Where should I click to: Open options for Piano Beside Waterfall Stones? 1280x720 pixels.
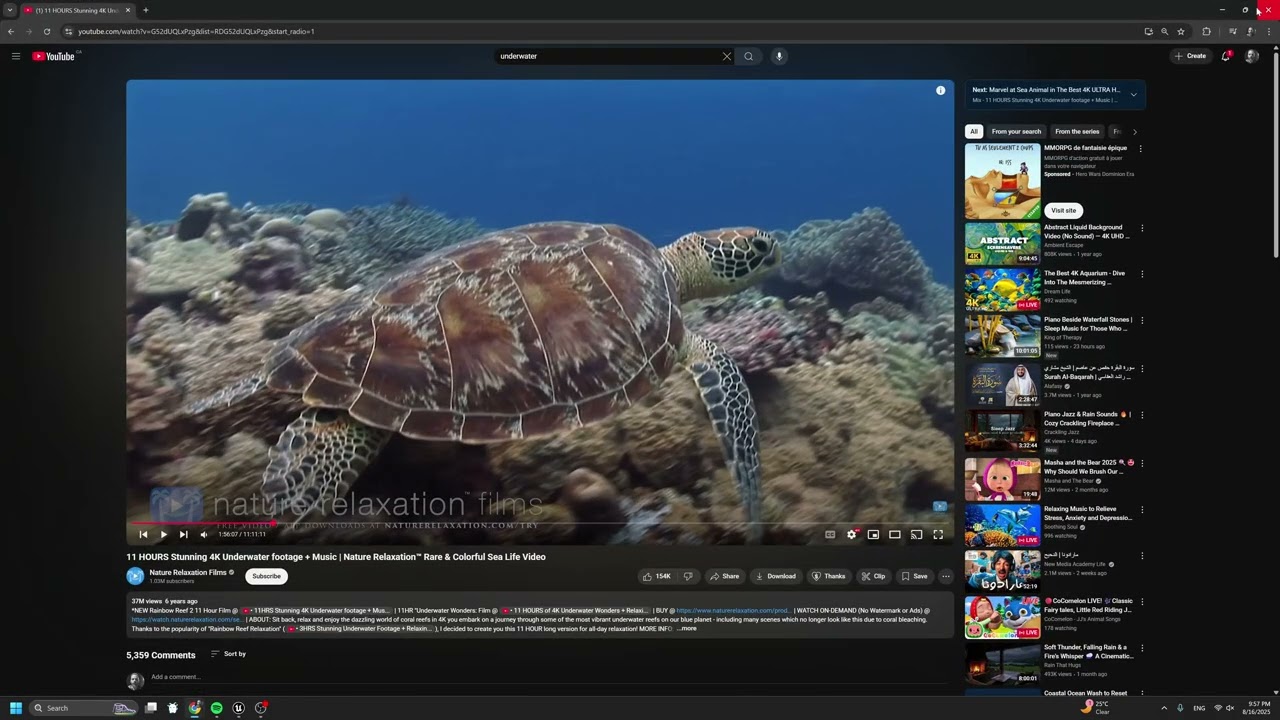coord(1142,321)
